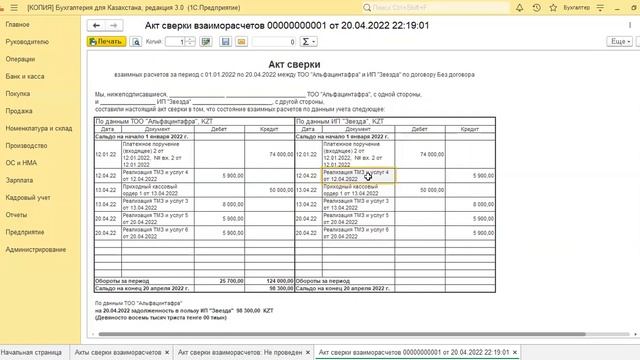Send the act by email envelope icon
The image size is (640, 360).
point(242,42)
